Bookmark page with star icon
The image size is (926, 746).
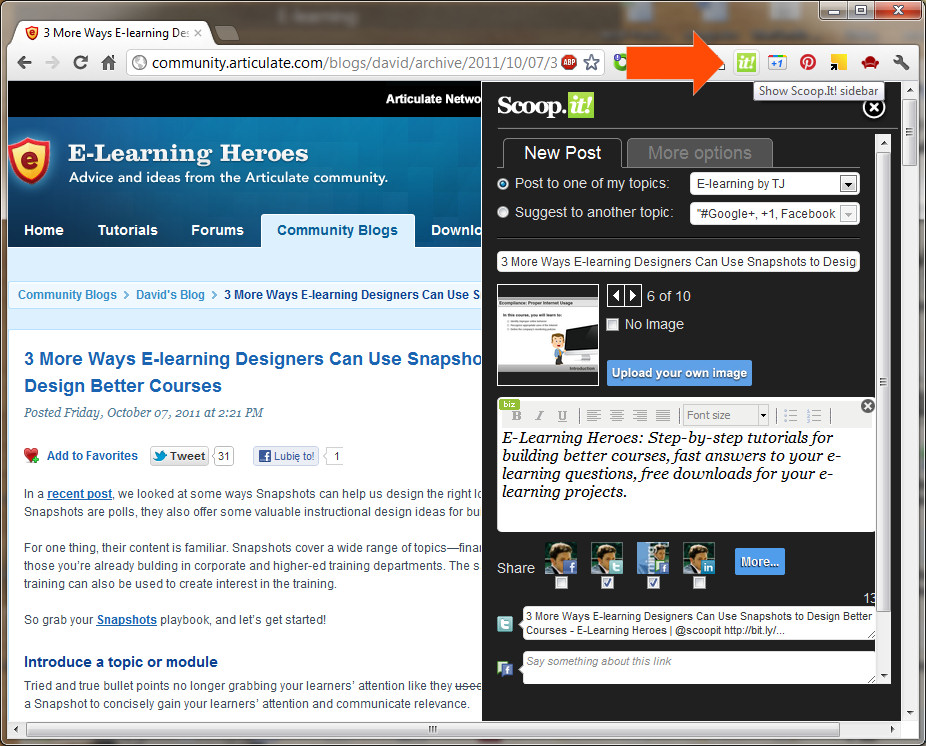tap(591, 62)
